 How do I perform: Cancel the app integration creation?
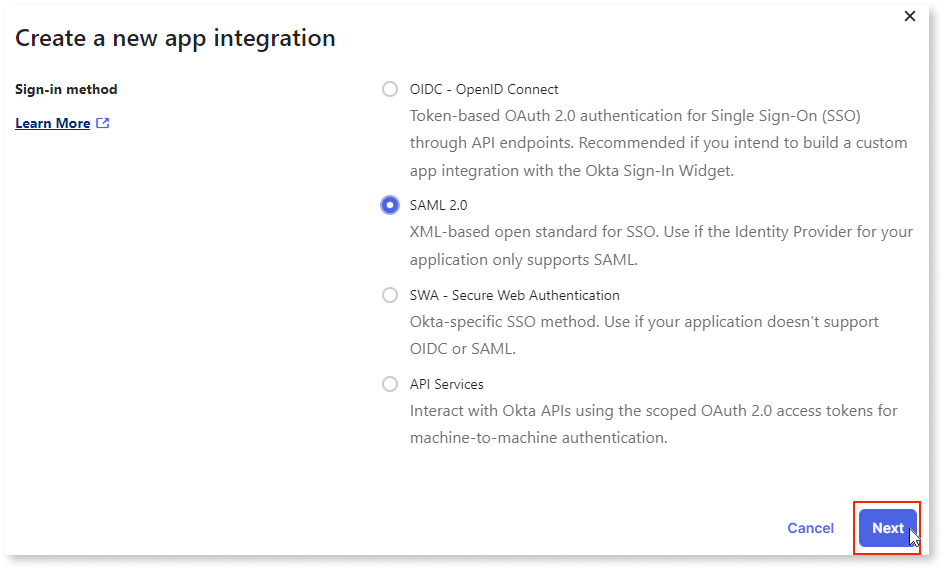pos(810,528)
